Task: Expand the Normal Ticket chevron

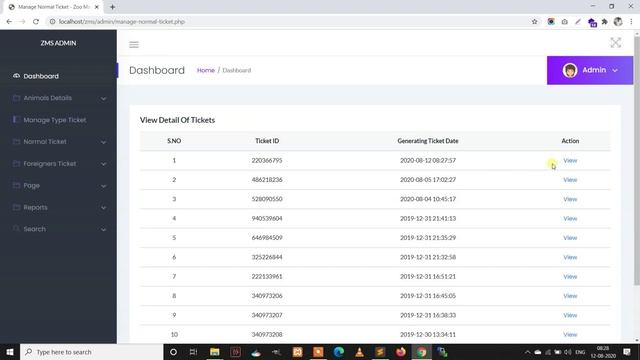Action: pos(104,142)
